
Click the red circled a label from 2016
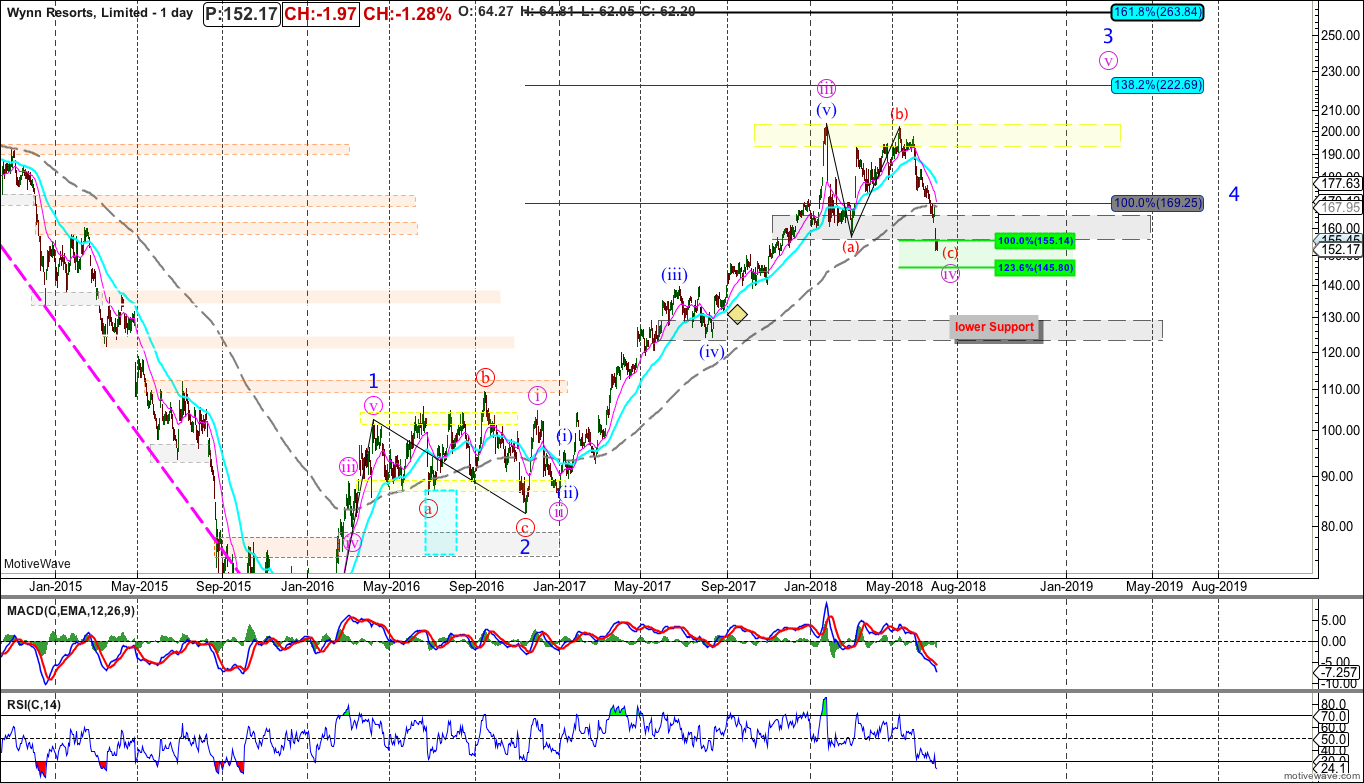[428, 508]
